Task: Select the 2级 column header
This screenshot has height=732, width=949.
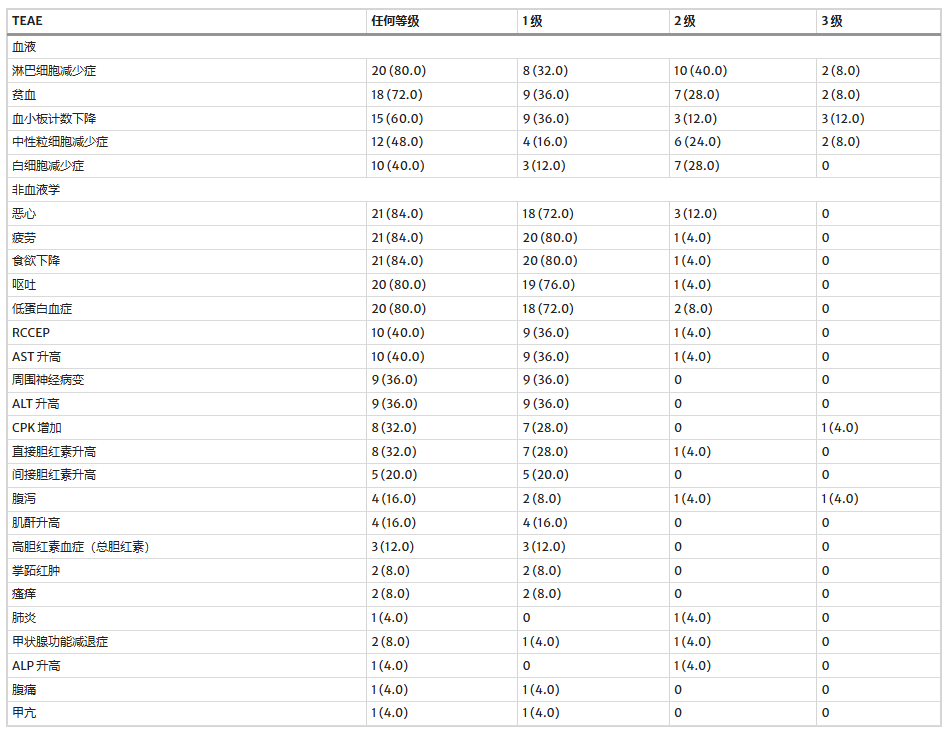Action: [685, 21]
